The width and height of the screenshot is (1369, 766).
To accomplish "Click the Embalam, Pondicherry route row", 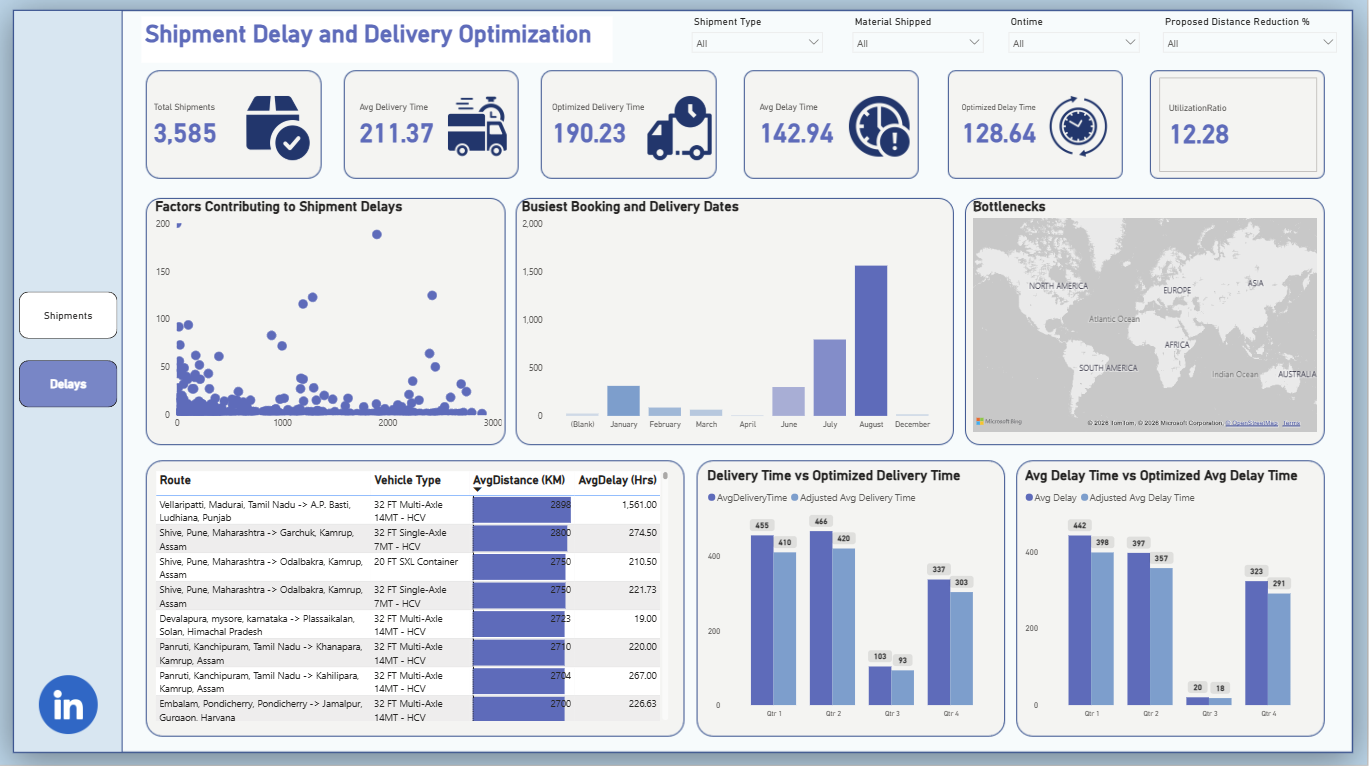I will [x=408, y=709].
